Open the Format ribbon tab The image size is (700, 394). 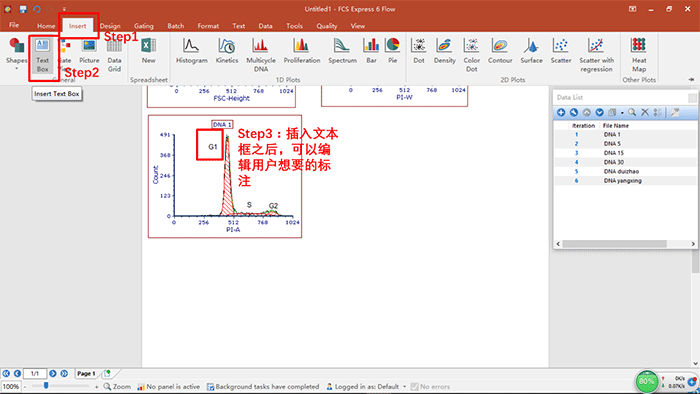pos(208,26)
